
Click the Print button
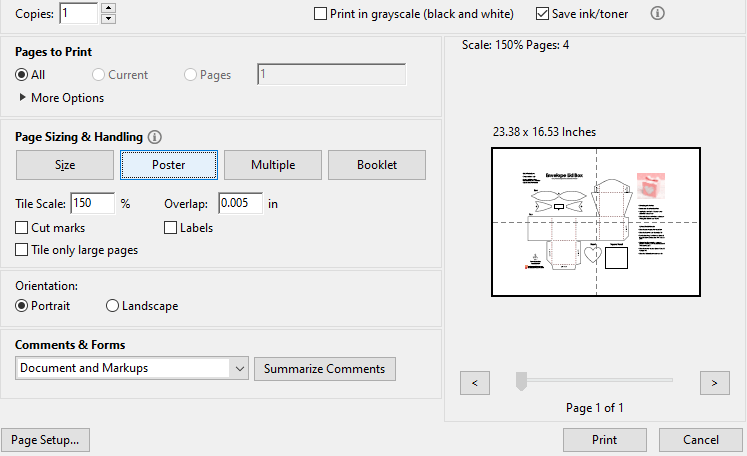coord(604,440)
